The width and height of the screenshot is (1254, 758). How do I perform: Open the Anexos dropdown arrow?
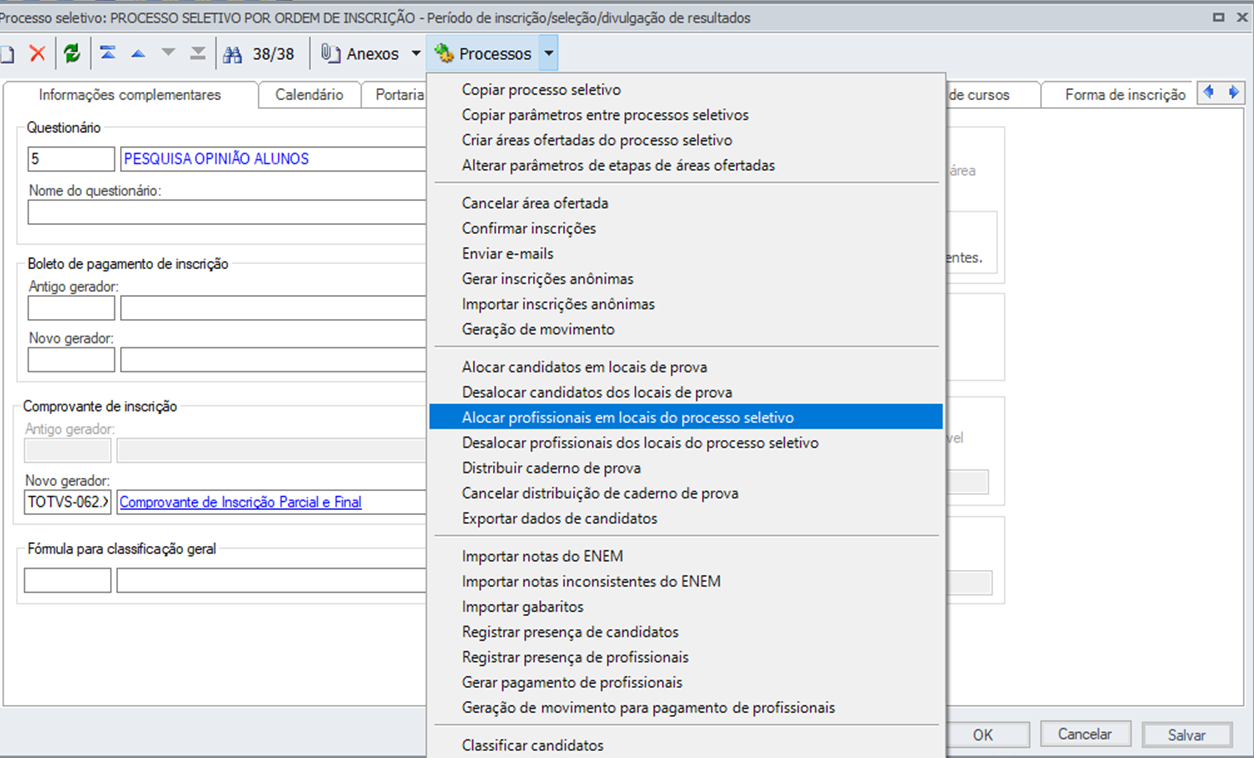click(x=416, y=54)
